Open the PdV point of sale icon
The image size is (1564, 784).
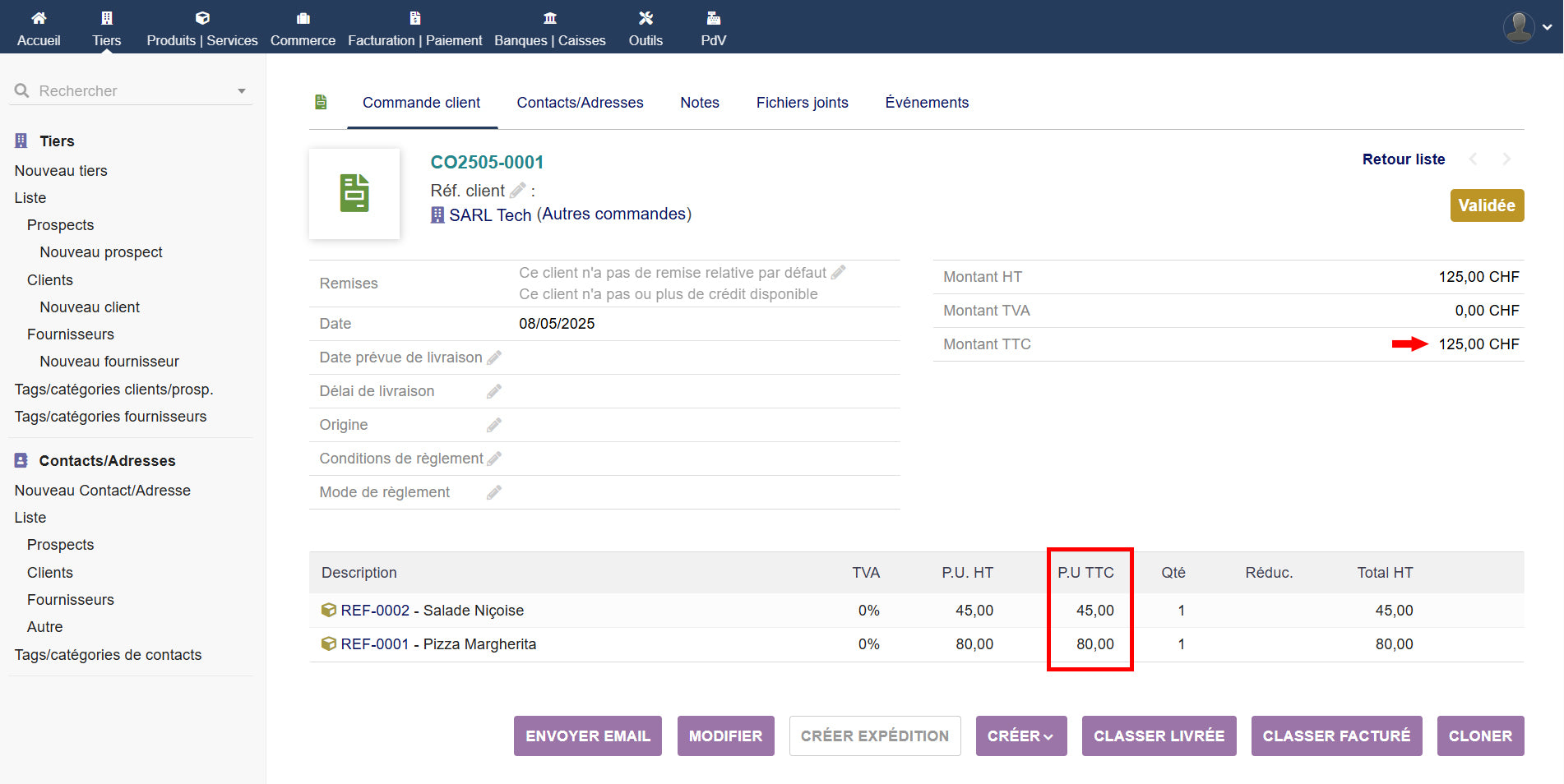(x=713, y=18)
